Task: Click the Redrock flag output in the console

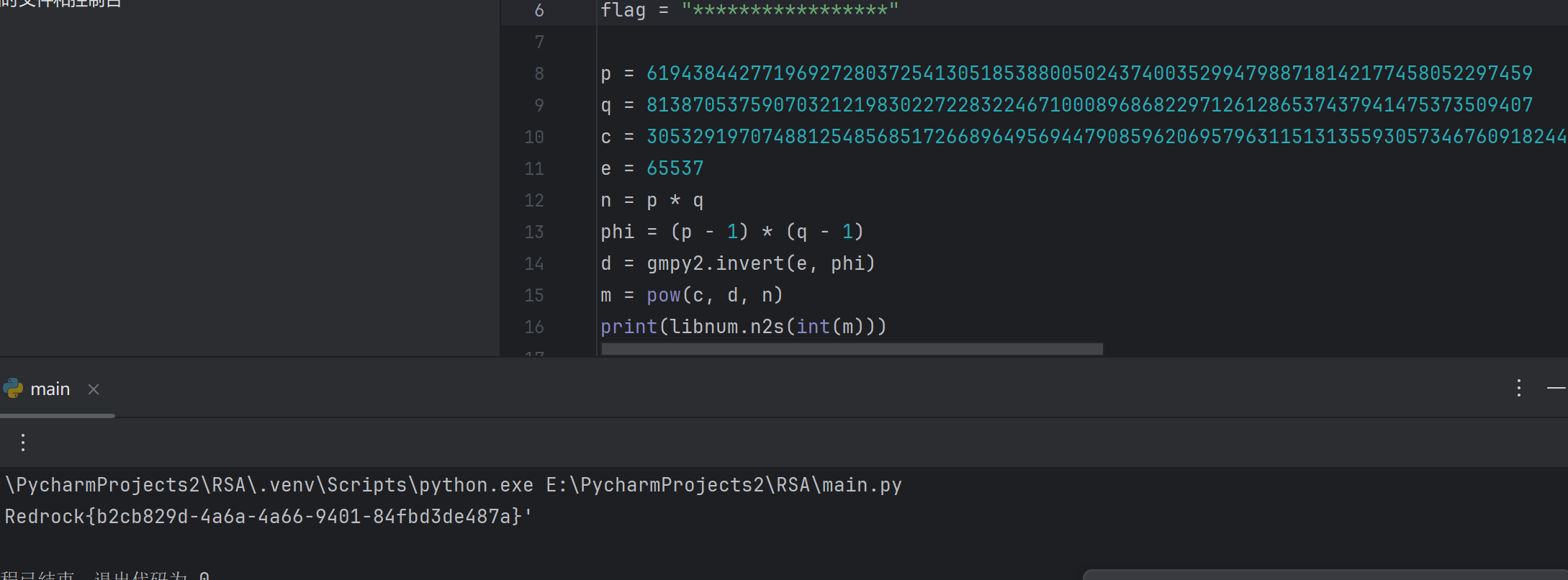Action: [266, 517]
